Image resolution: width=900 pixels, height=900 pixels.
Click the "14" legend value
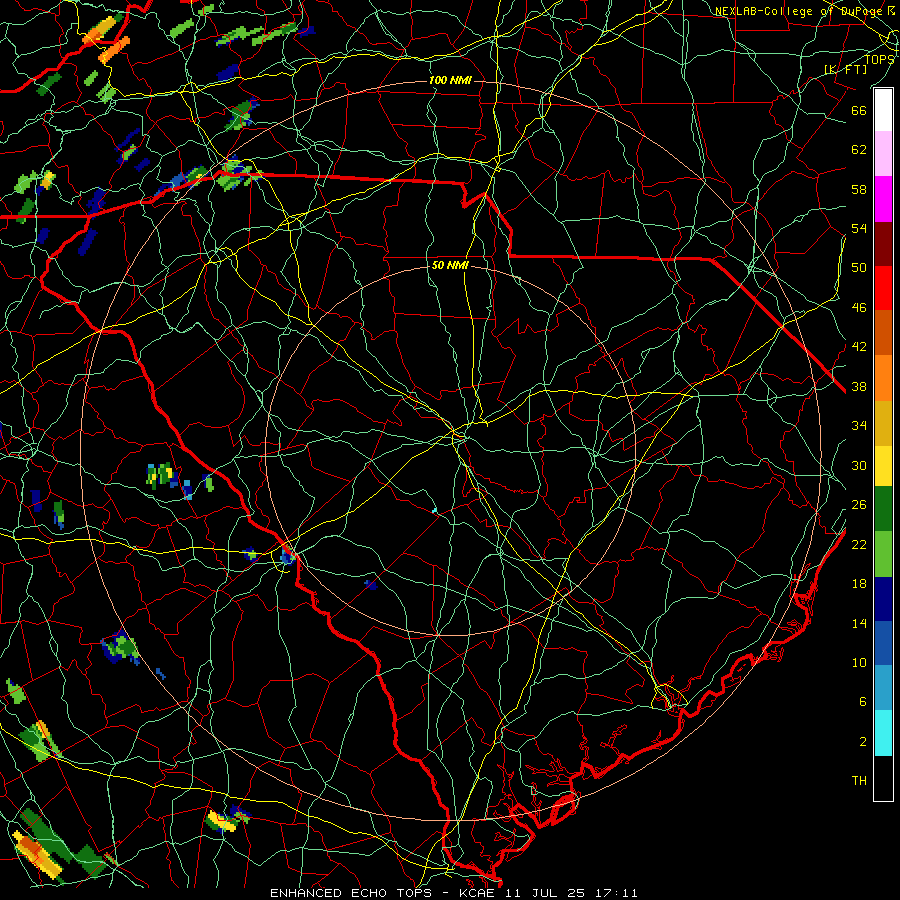(x=859, y=623)
